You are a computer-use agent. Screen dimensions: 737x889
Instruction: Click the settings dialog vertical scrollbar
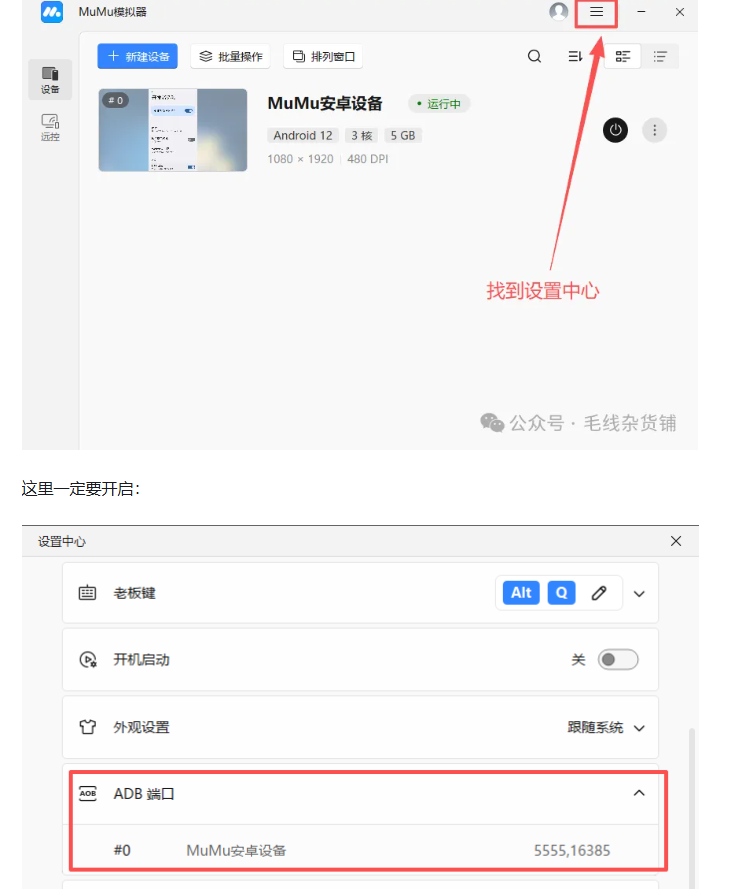(x=691, y=808)
